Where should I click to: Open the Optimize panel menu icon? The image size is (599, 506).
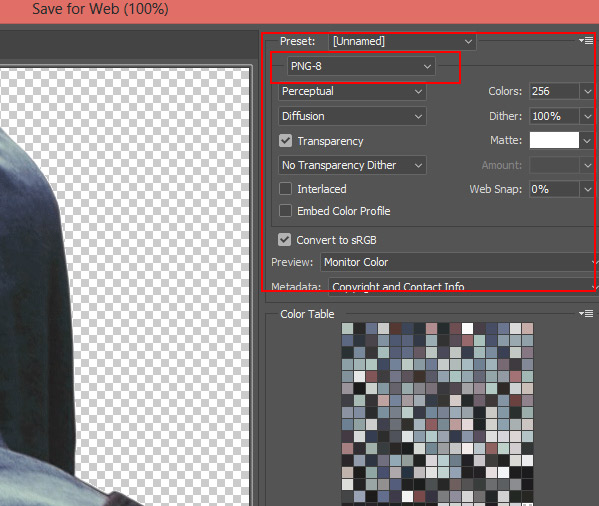[x=586, y=40]
